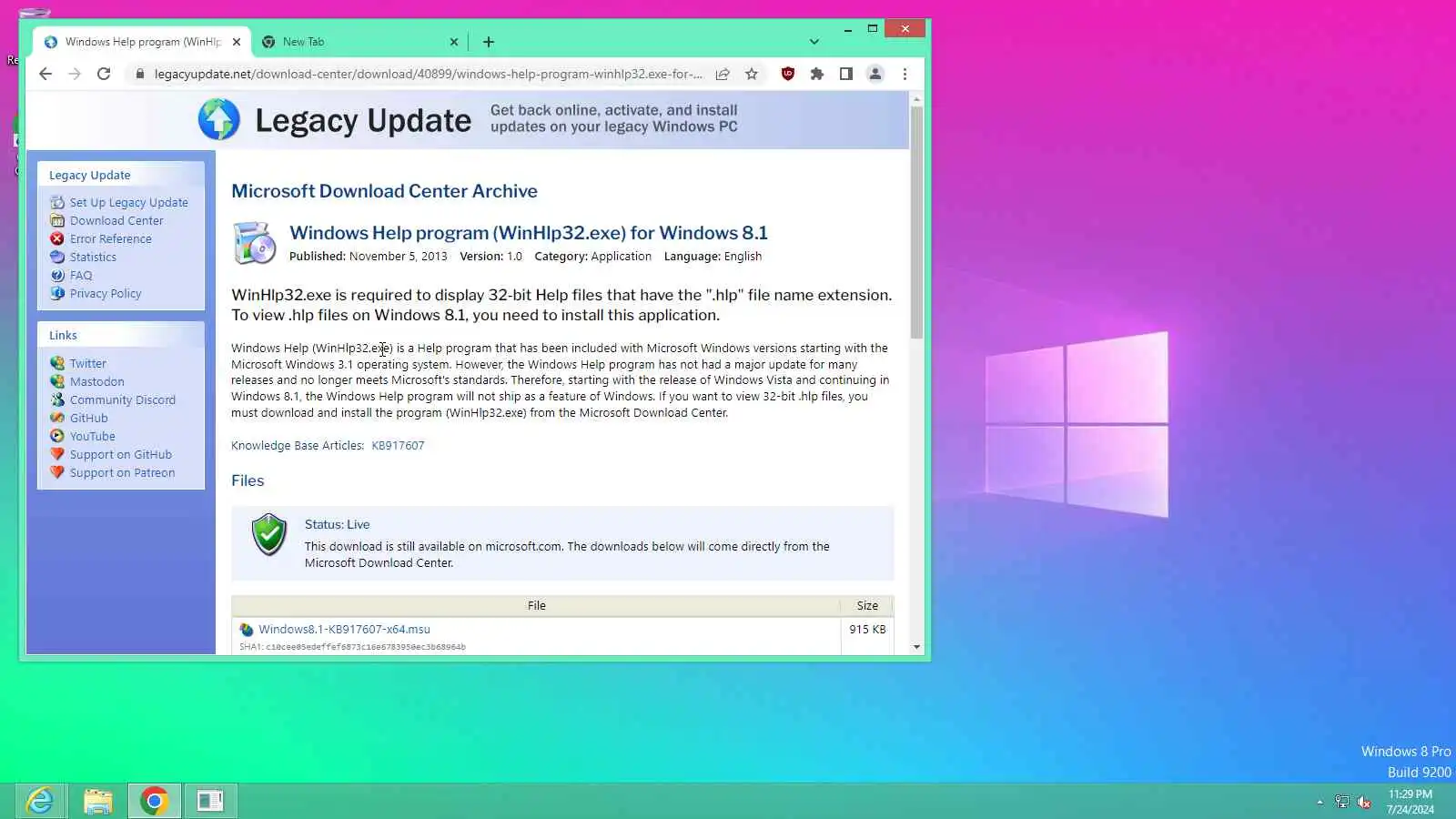
Task: Open the Mastodon sidebar link
Action: pos(97,381)
